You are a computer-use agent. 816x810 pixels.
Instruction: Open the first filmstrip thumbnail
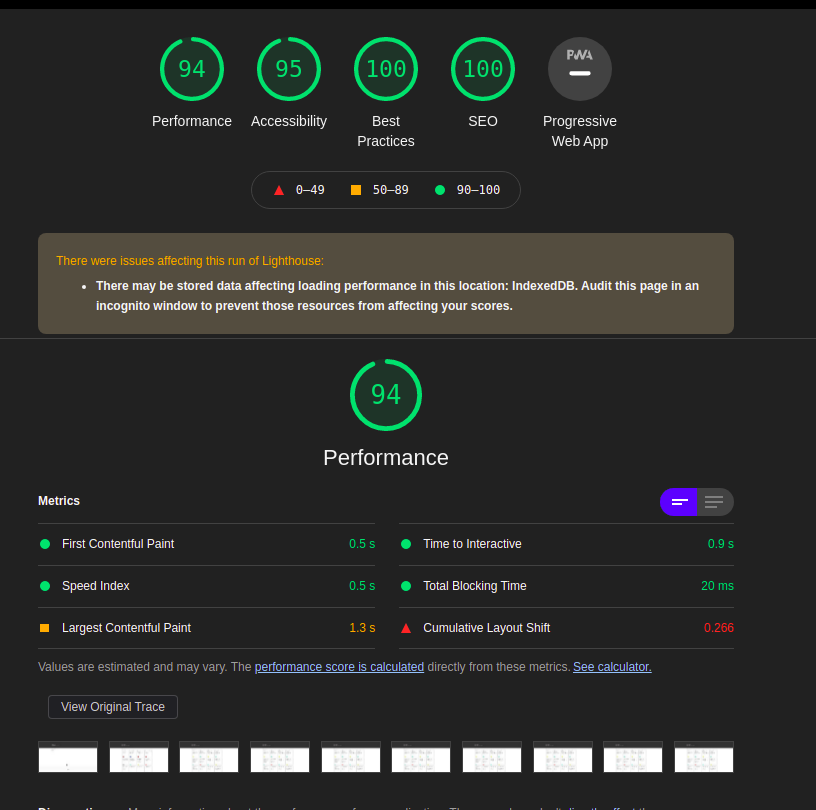pos(68,757)
